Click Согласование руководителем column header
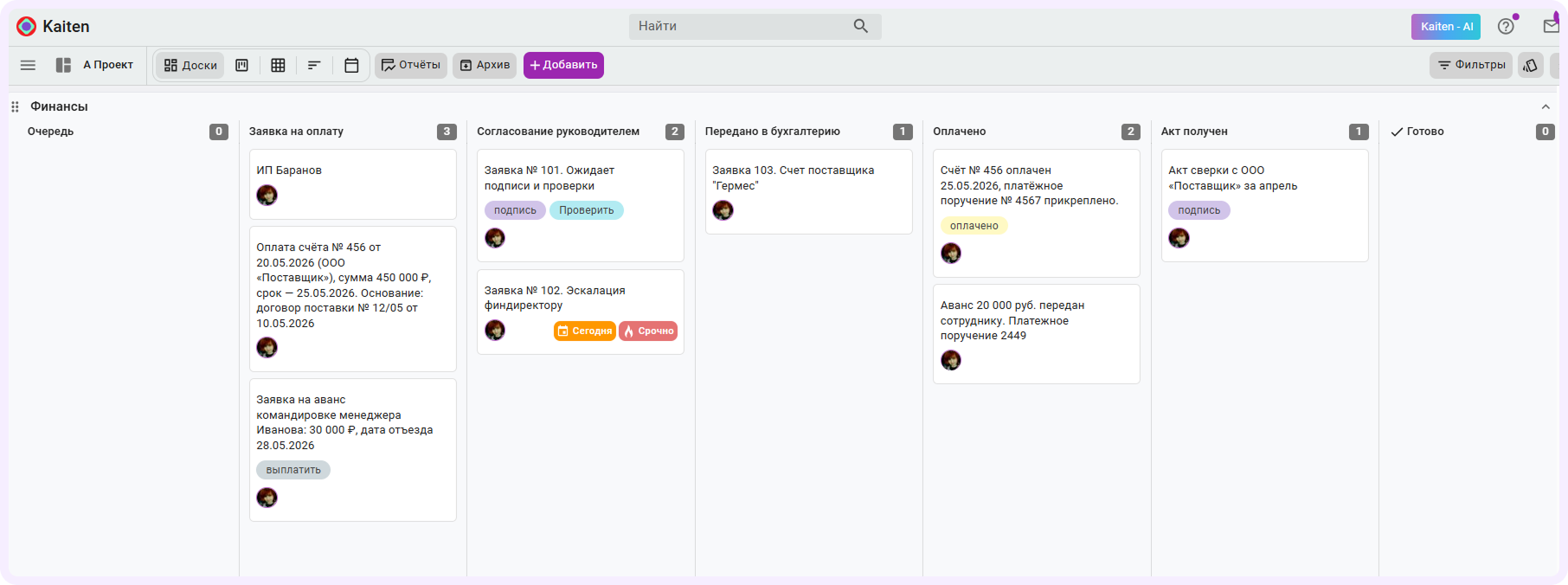1568x585 pixels. pyautogui.click(x=558, y=132)
